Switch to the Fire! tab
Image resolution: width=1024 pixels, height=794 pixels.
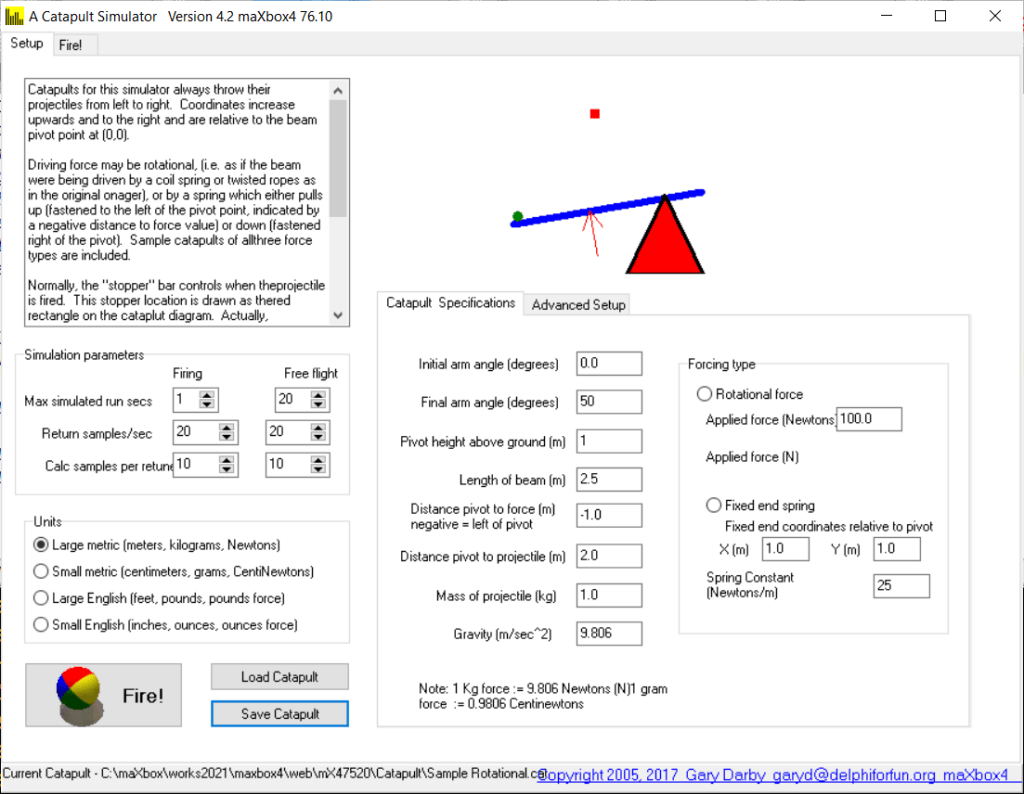coord(70,45)
